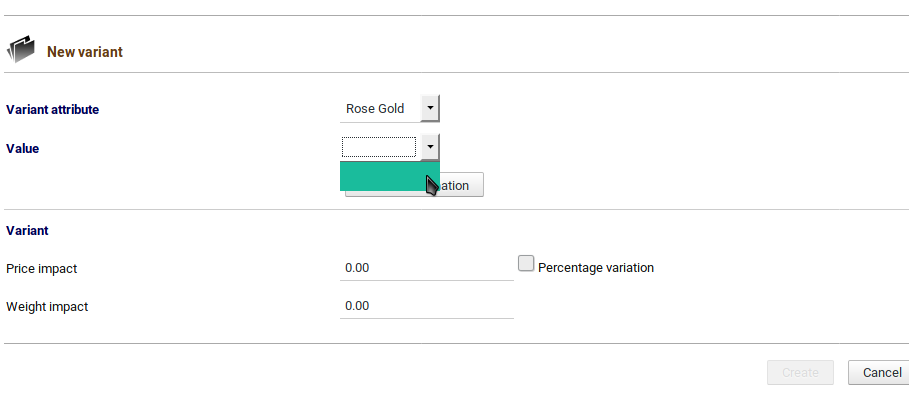Click the Value field label
The width and height of the screenshot is (909, 403).
23,148
